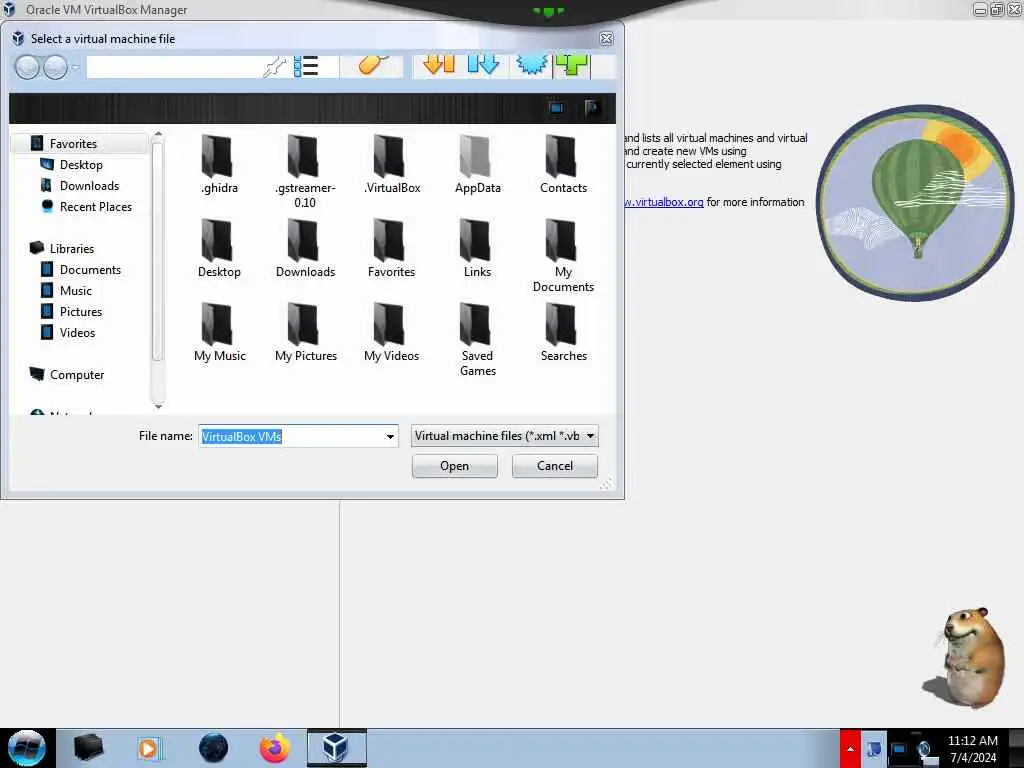The height and width of the screenshot is (768, 1024).
Task: Click the Open button
Action: (x=455, y=466)
